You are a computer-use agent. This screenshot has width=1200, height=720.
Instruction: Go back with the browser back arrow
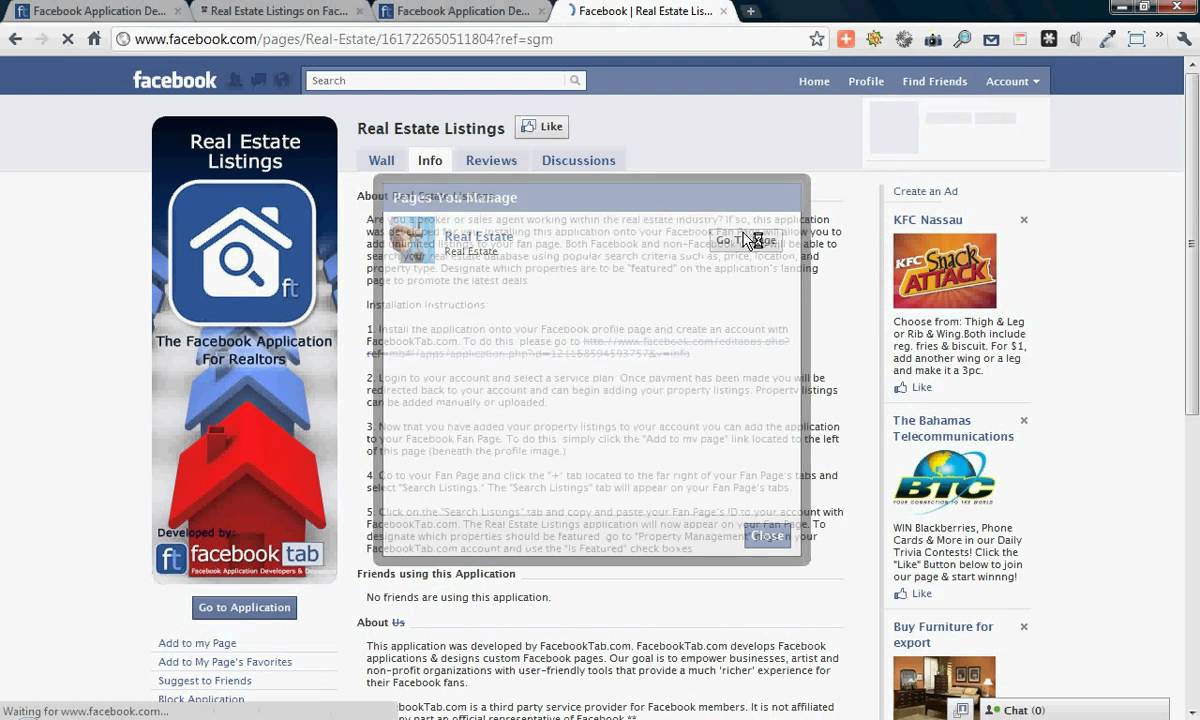[x=15, y=39]
